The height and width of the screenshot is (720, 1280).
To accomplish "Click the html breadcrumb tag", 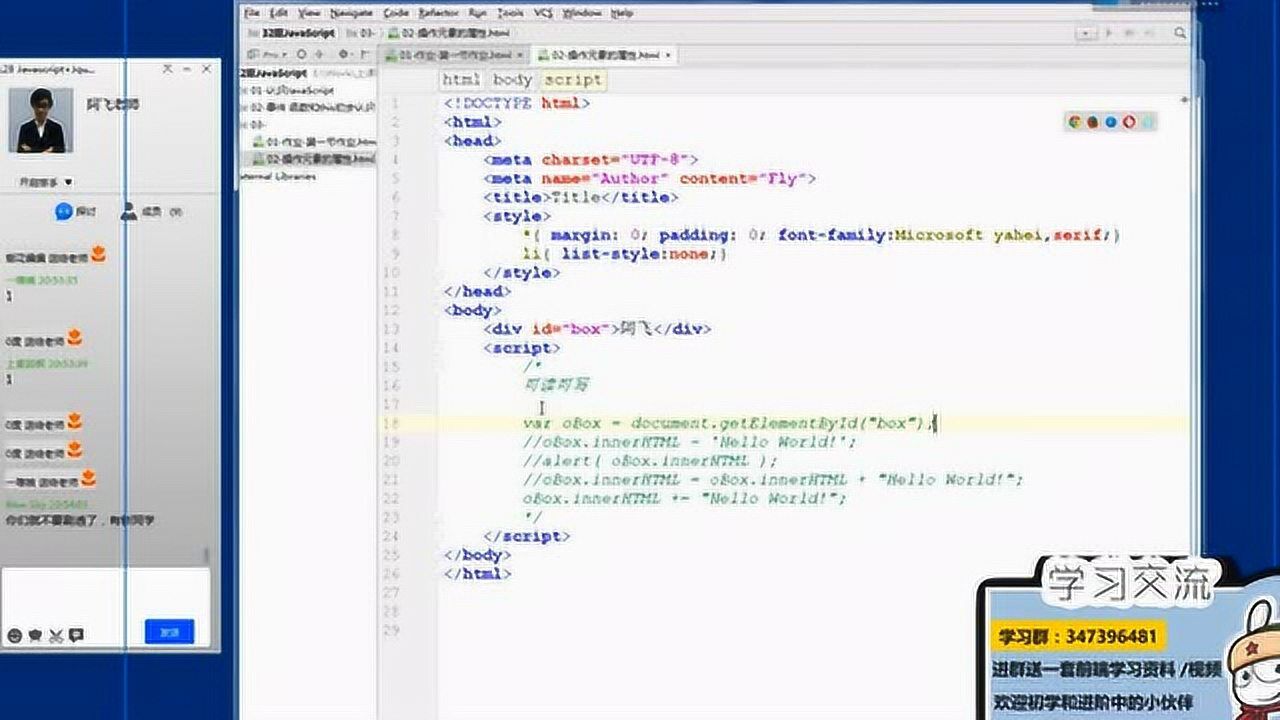I will tap(461, 79).
